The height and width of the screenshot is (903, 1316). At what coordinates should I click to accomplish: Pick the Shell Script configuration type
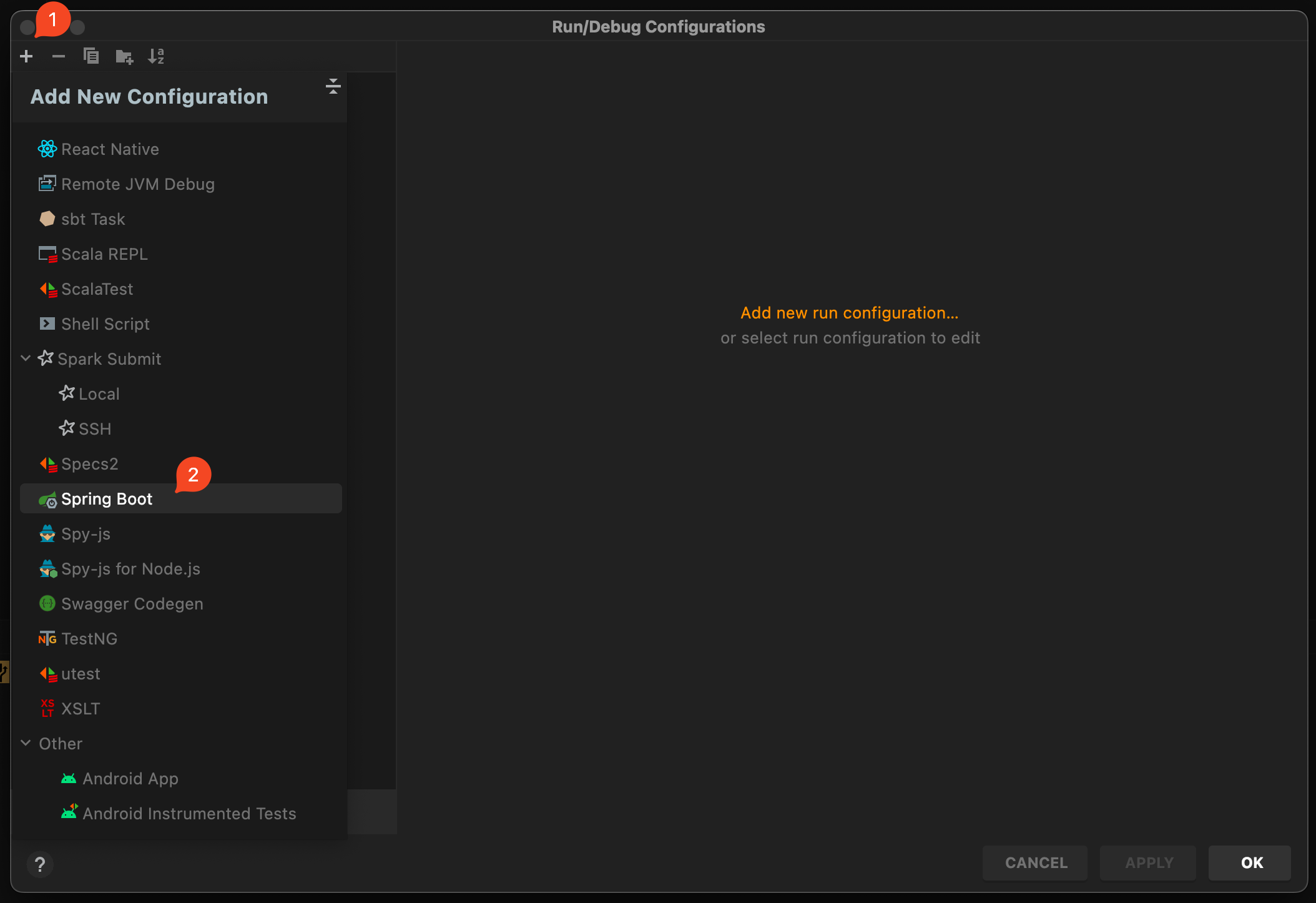tap(105, 324)
